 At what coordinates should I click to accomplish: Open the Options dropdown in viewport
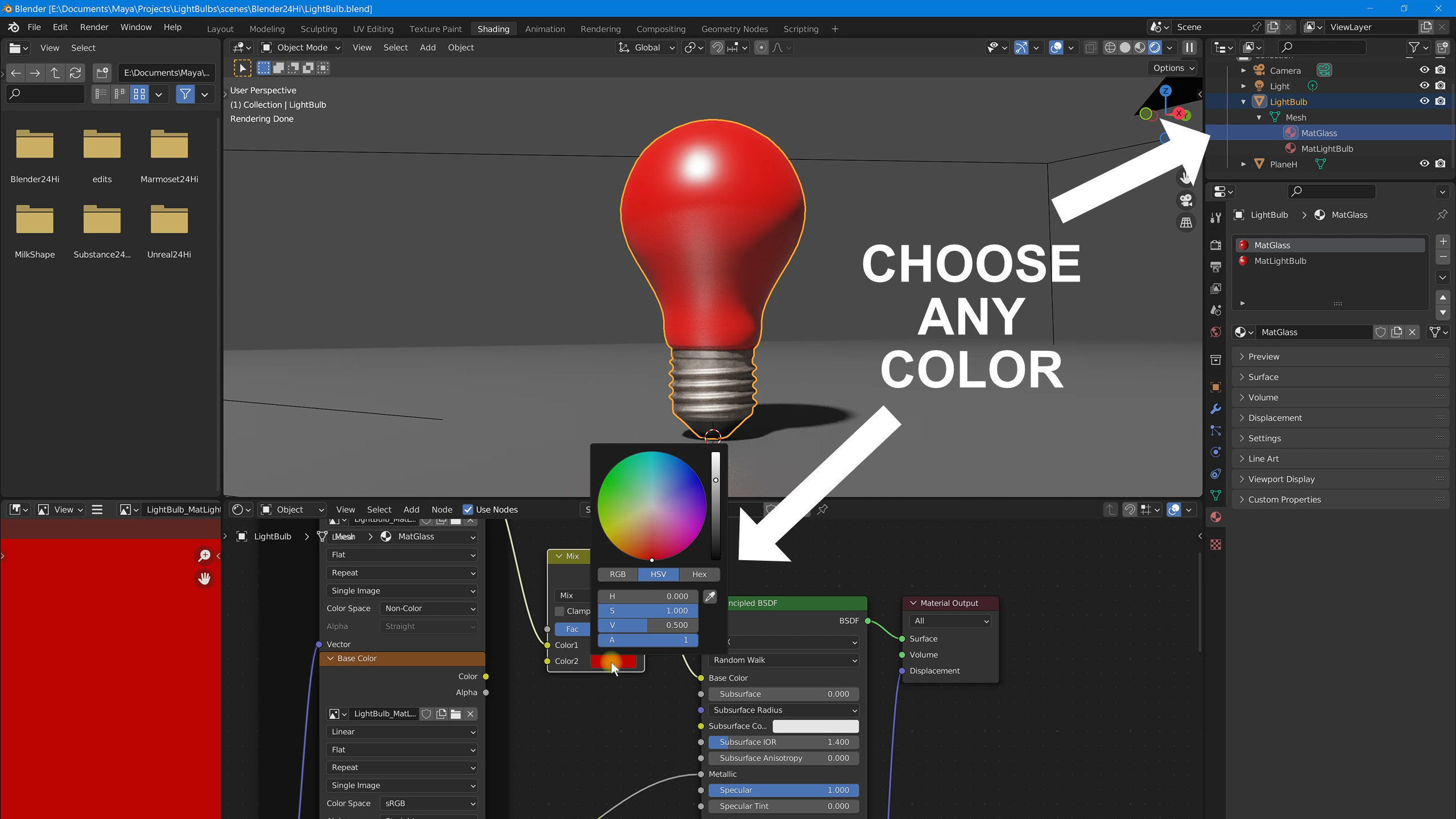[x=1174, y=68]
